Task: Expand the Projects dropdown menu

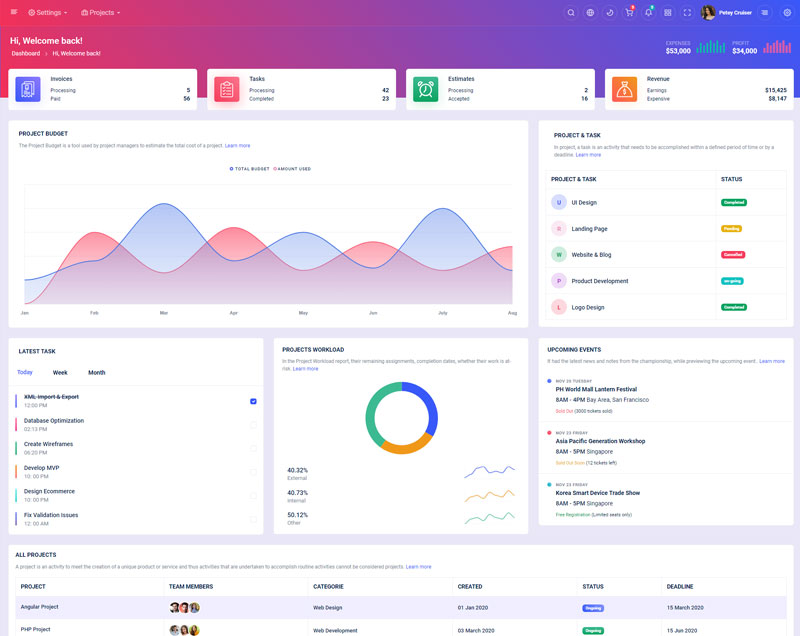Action: click(100, 12)
